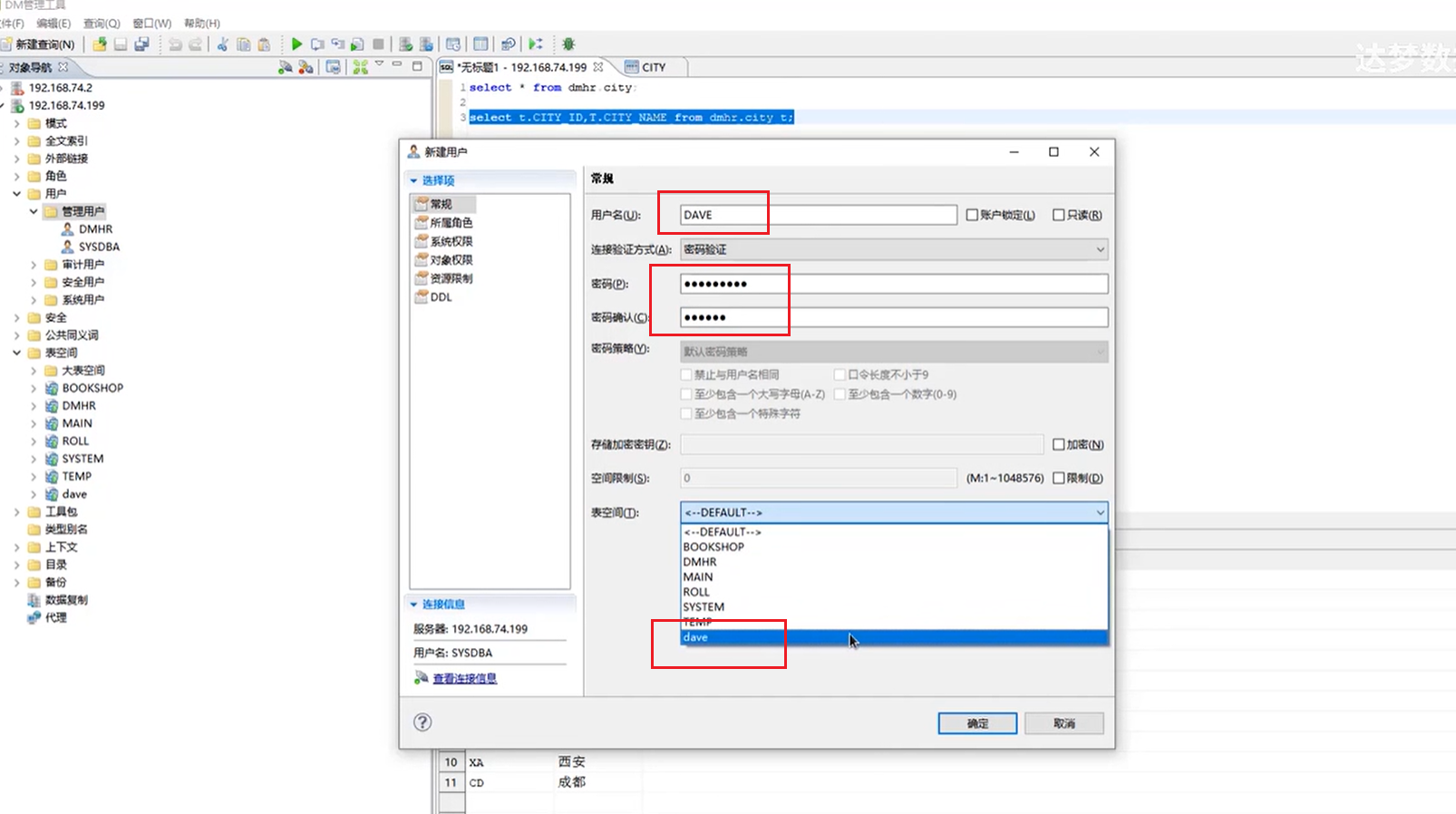Click the 新建查询(N) button
The image size is (1456, 814).
coord(38,44)
